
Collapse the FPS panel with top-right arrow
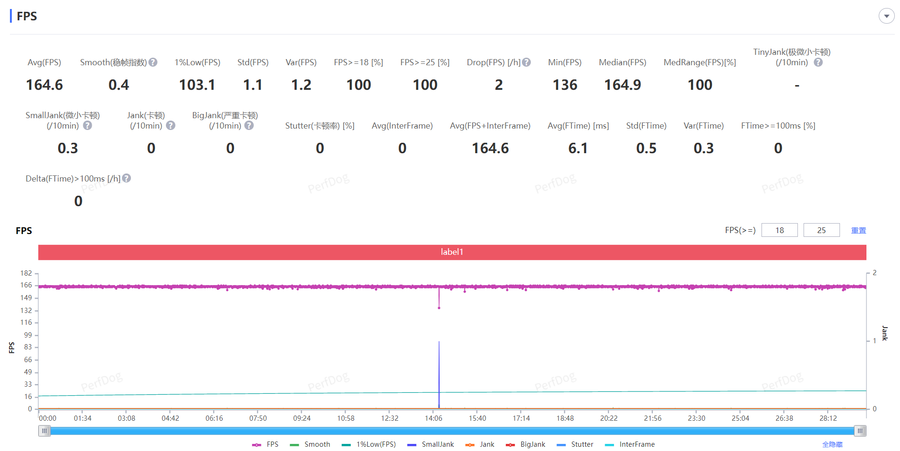(x=886, y=16)
